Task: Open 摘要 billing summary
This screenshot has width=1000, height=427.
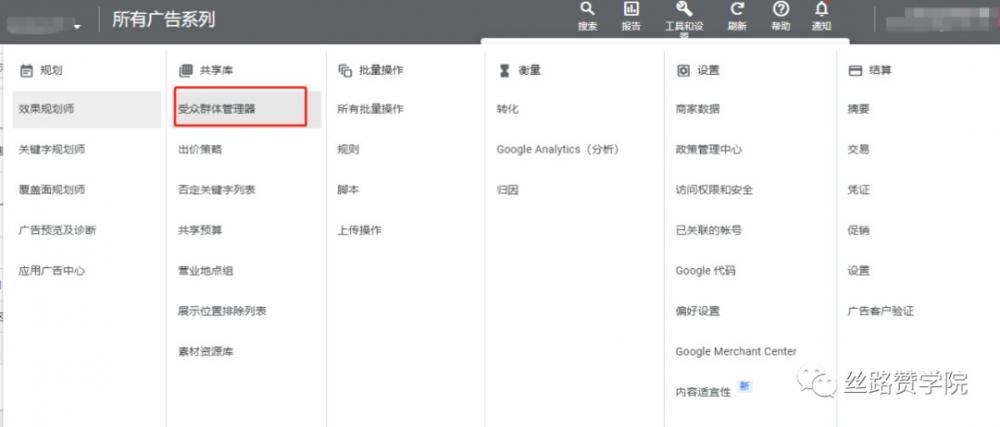Action: [x=858, y=109]
